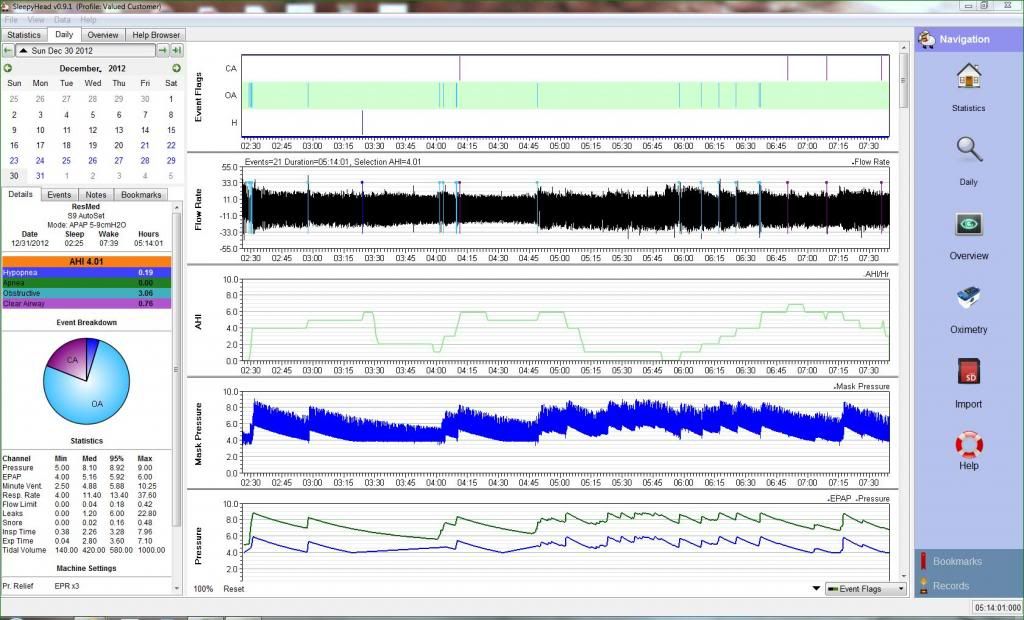Open the Data menu
Image resolution: width=1024 pixels, height=620 pixels.
[x=62, y=20]
